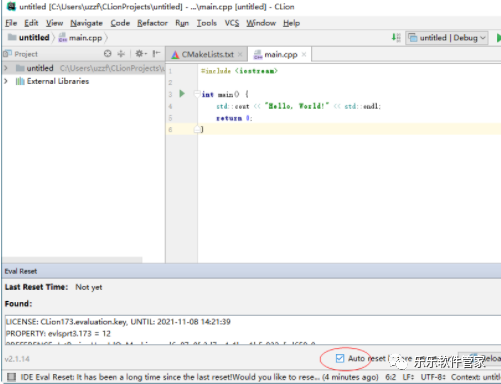This screenshot has height=384, width=501.
Task: Click the closing brace fold marker on line 6
Action: [197, 129]
